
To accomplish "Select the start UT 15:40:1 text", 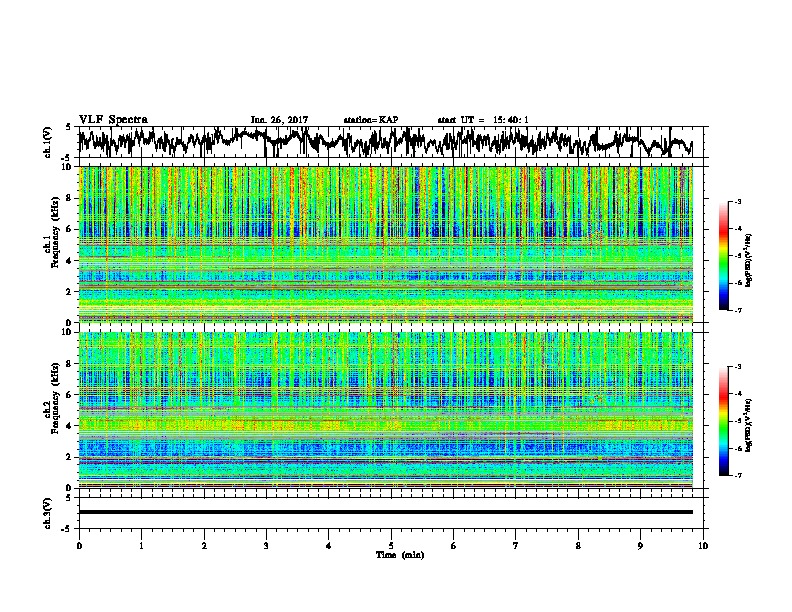I will pos(483,120).
